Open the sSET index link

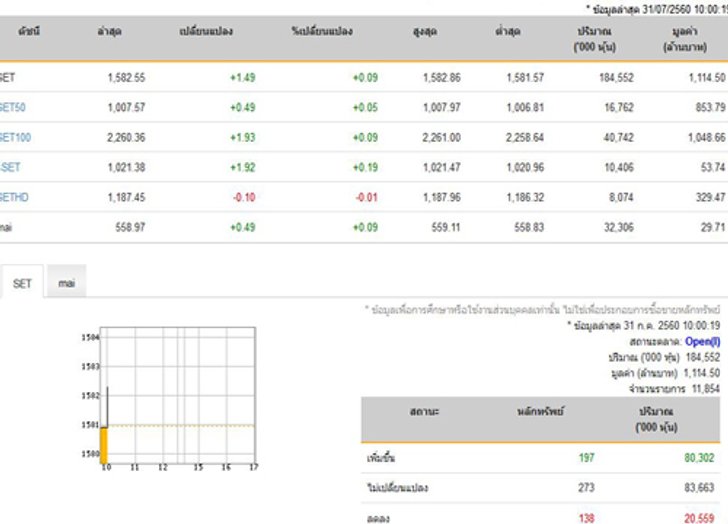click(x=10, y=167)
